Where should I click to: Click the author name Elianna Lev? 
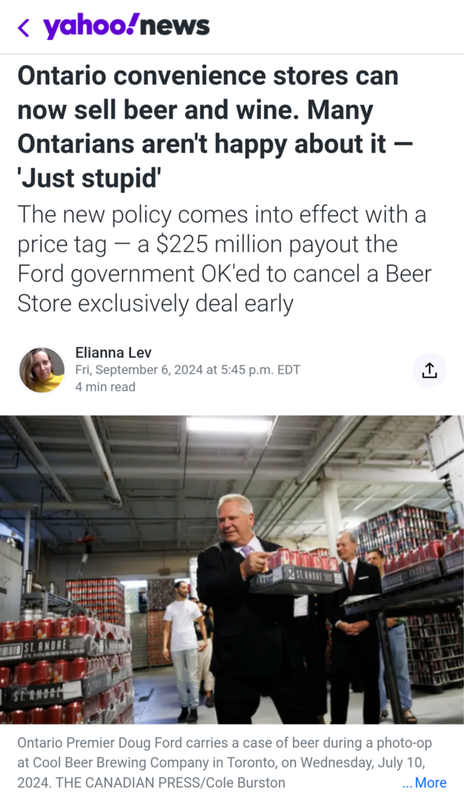click(113, 353)
